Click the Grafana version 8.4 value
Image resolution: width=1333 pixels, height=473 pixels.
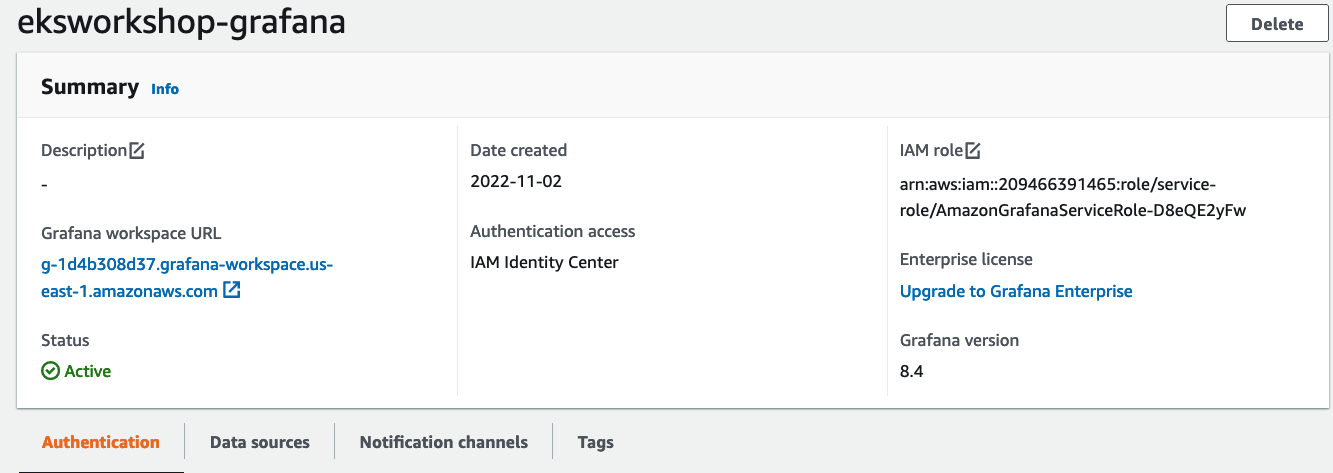[912, 371]
